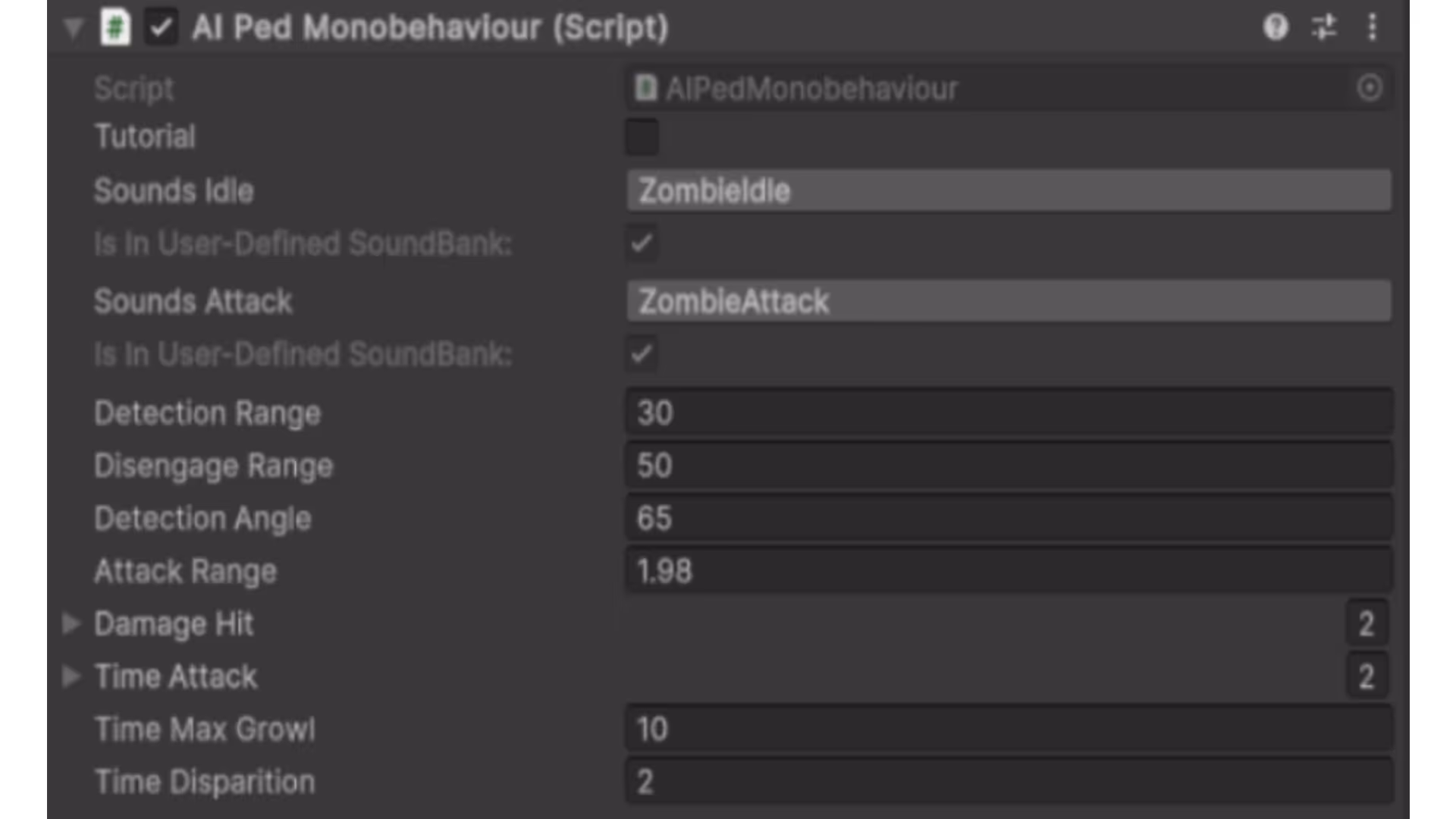The width and height of the screenshot is (1456, 819).
Task: Click the Time Max Growl value field
Action: click(x=1009, y=729)
